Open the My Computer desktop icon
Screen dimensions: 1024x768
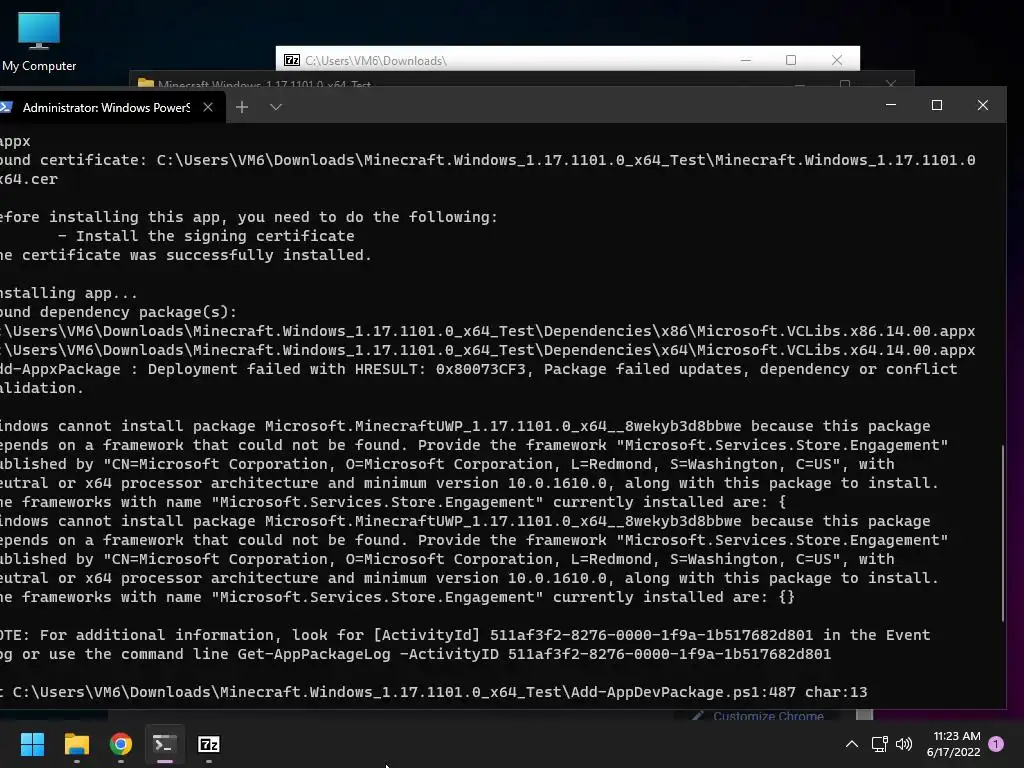(x=39, y=41)
